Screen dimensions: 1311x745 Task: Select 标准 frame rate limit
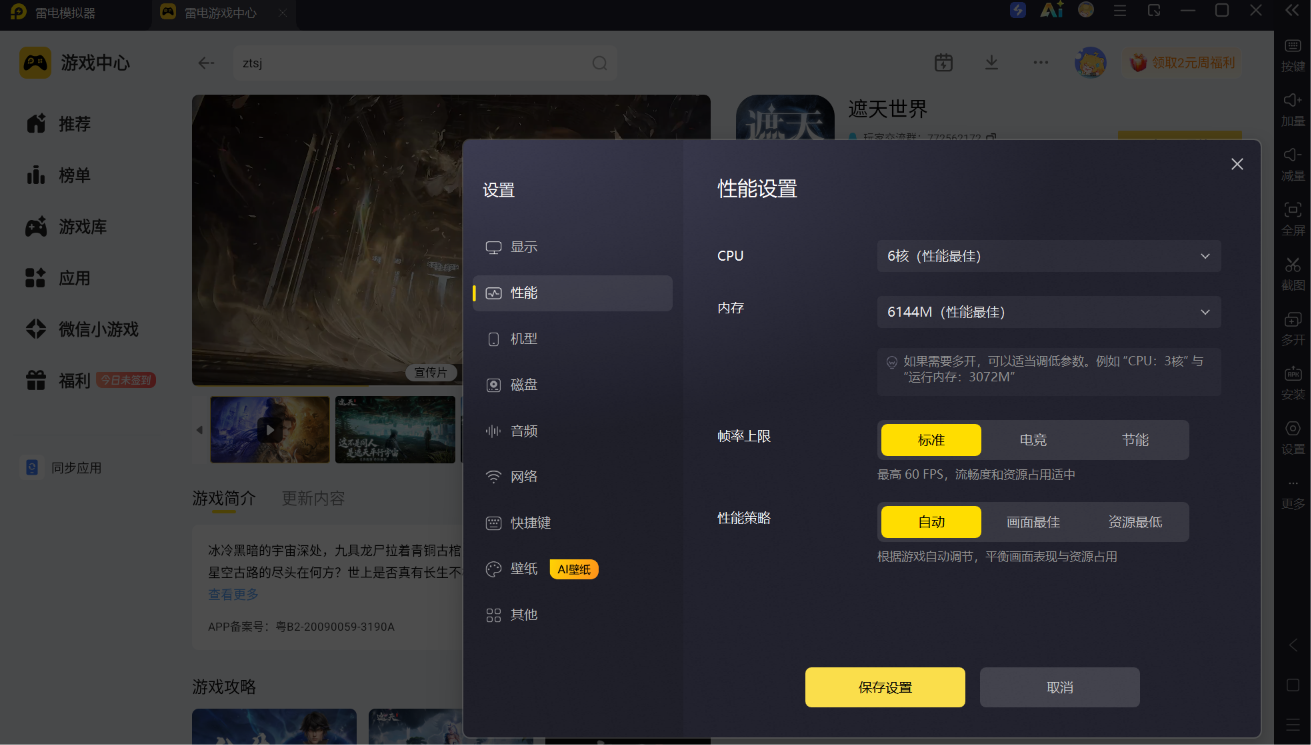coord(931,440)
